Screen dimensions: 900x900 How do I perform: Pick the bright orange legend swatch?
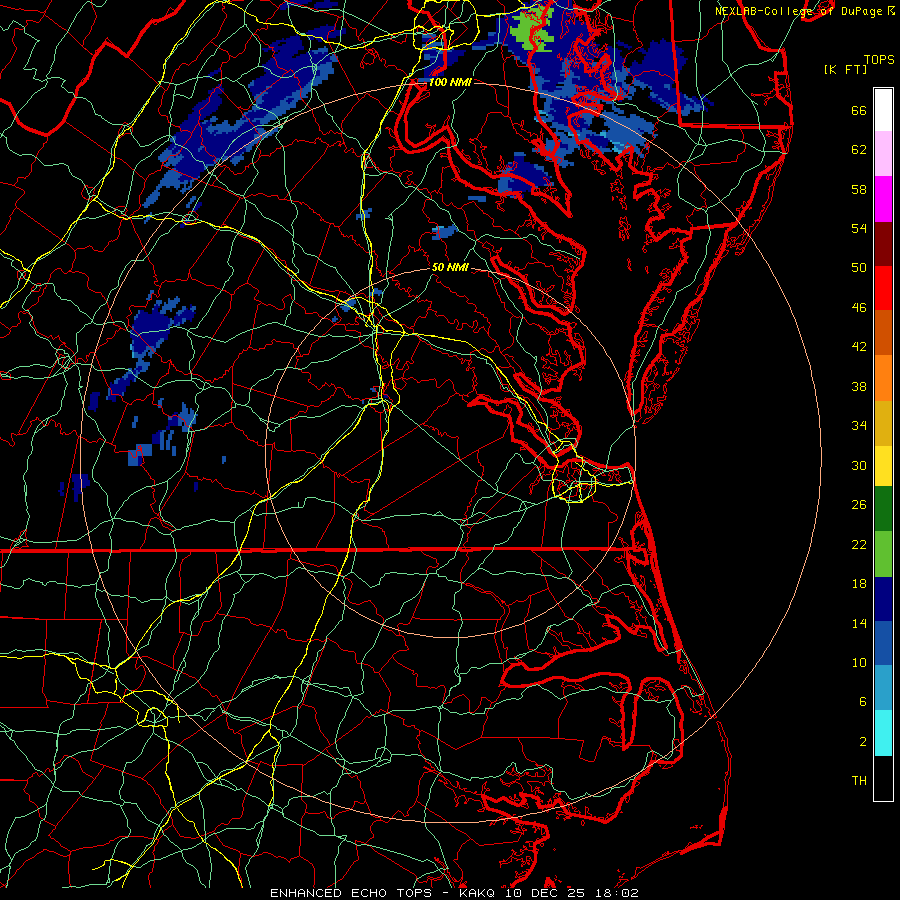[883, 378]
